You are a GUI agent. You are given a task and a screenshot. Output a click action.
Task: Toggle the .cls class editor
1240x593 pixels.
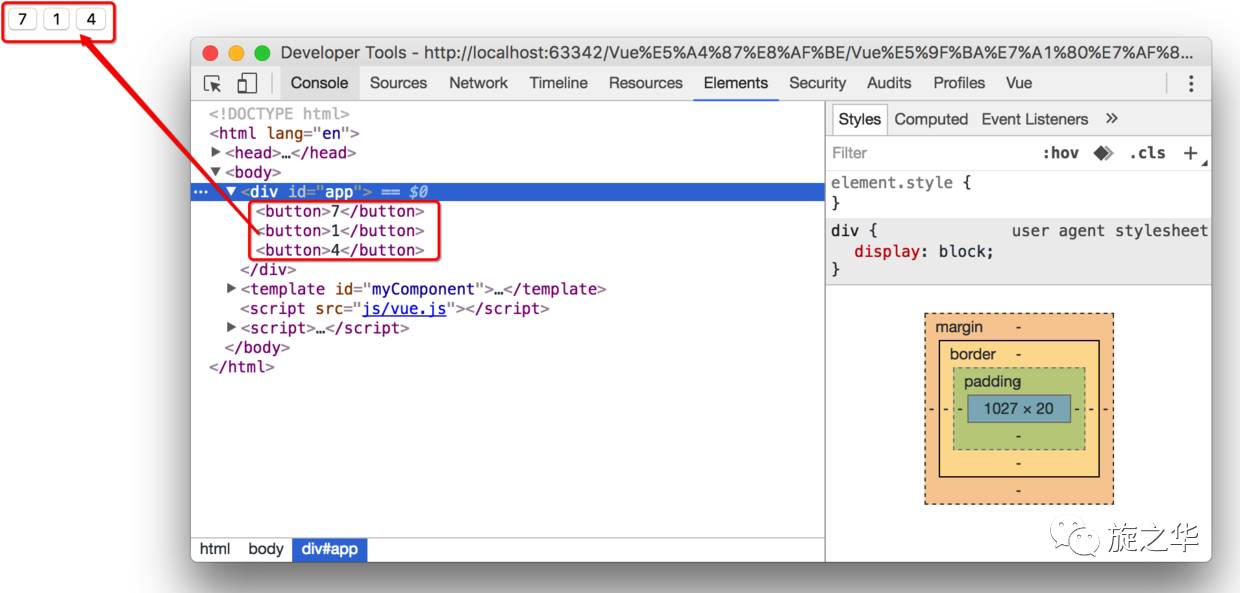coord(1147,153)
